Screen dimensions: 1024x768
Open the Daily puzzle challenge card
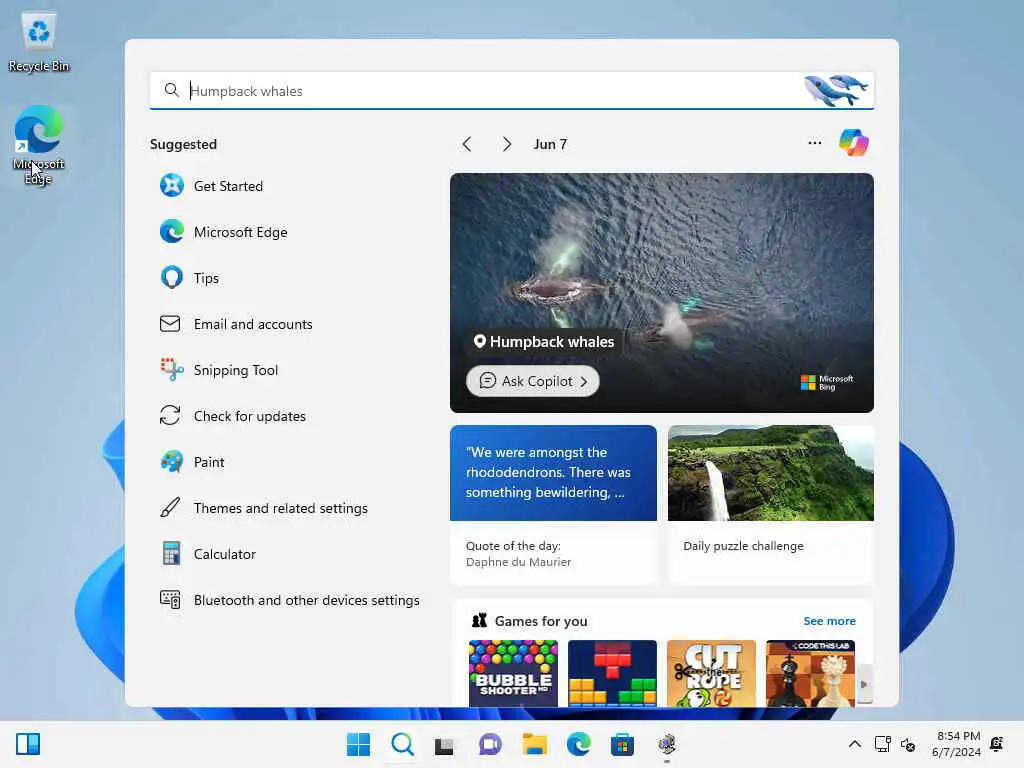pos(771,504)
